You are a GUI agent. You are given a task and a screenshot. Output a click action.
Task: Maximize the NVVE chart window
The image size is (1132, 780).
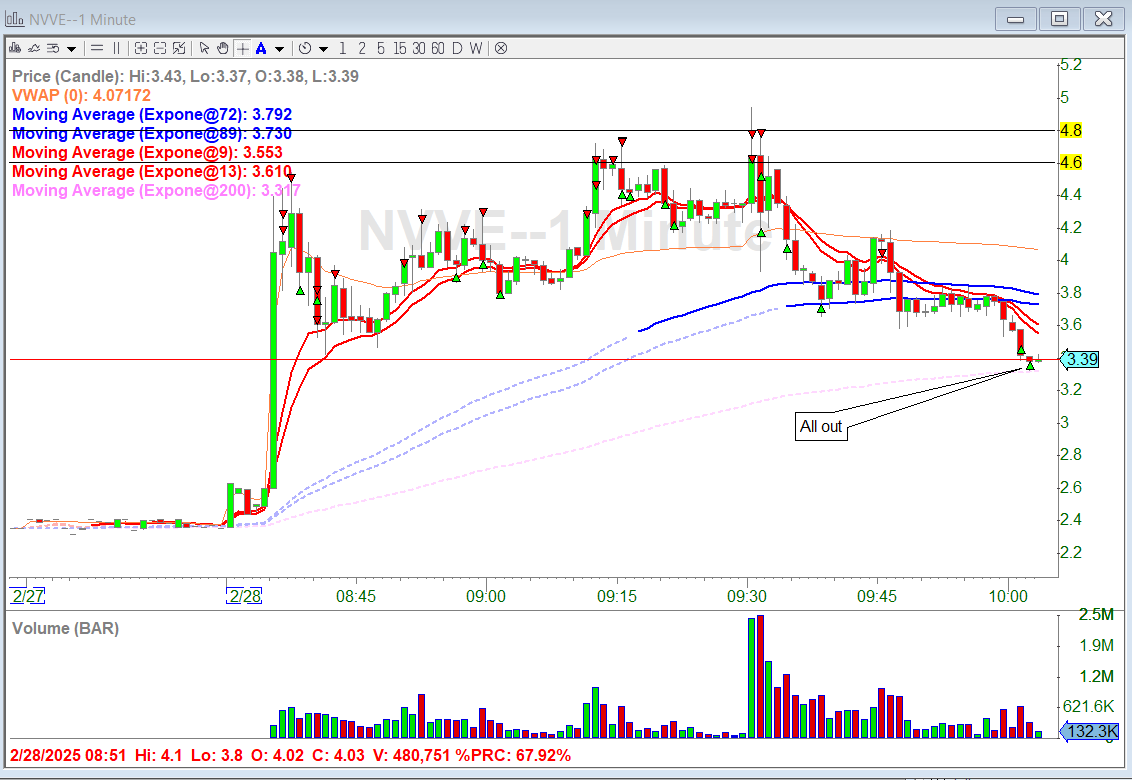pyautogui.click(x=1059, y=19)
